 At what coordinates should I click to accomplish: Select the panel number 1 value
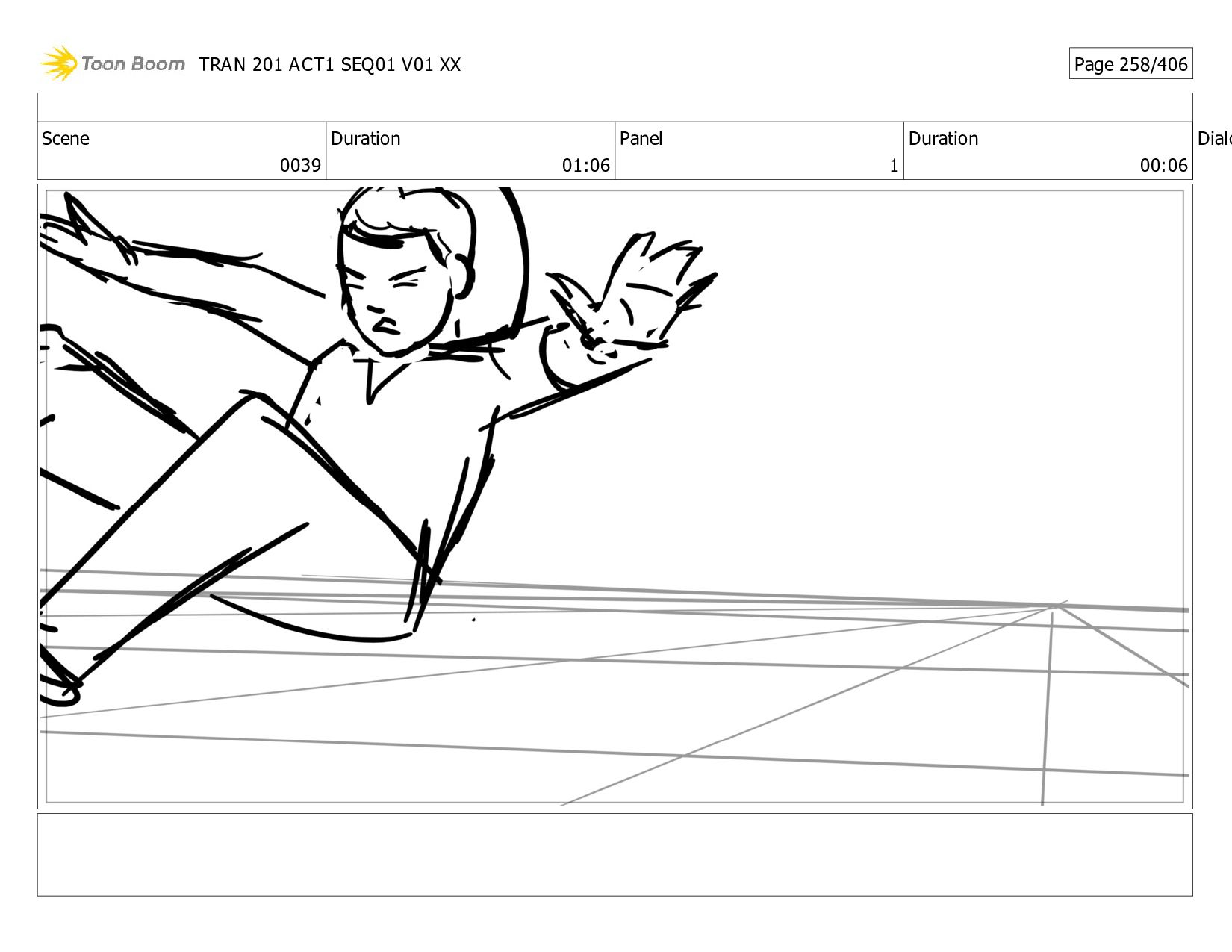coord(893,166)
